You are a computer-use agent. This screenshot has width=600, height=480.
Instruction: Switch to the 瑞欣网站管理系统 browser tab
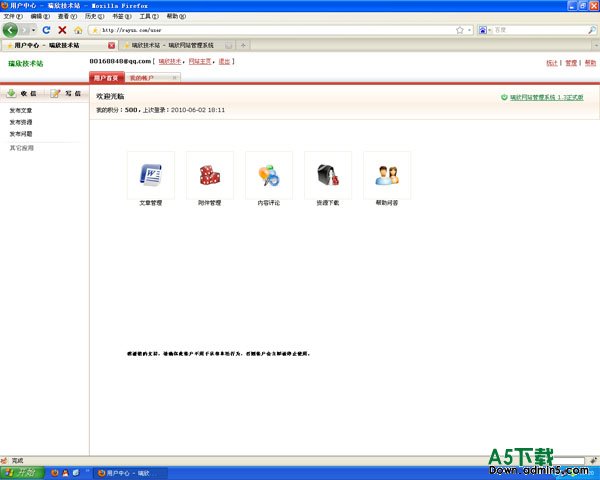click(177, 46)
